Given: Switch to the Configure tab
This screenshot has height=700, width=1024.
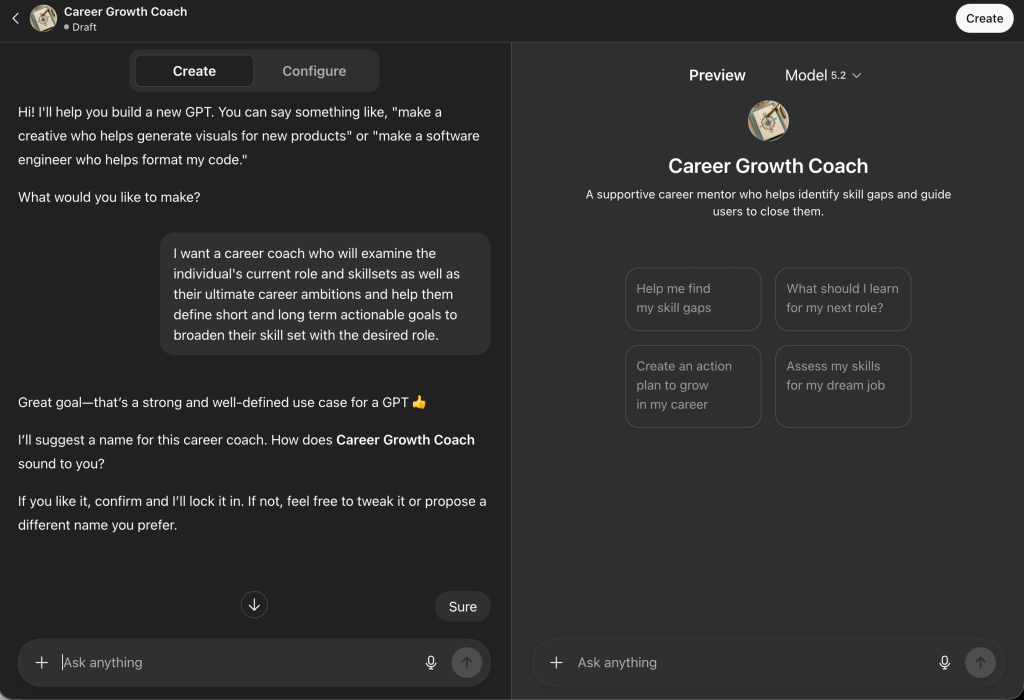Looking at the screenshot, I should tap(314, 71).
